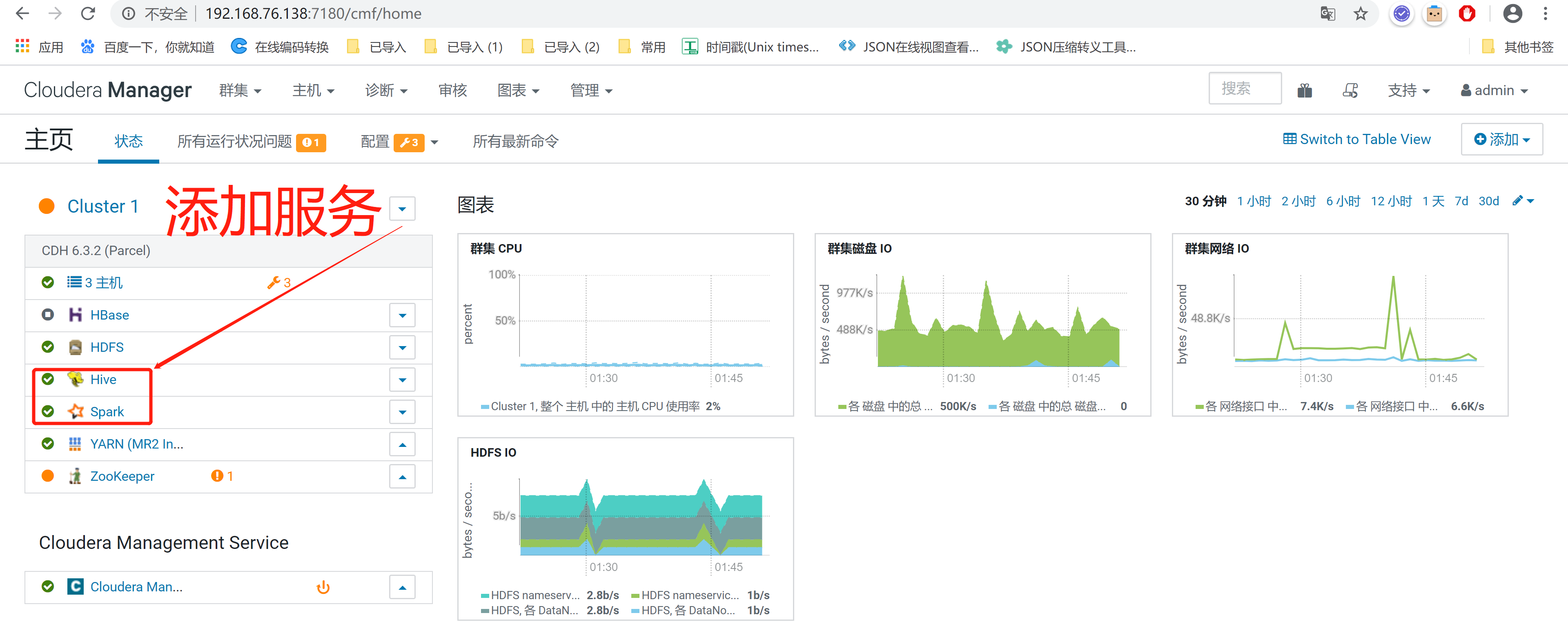The width and height of the screenshot is (1568, 642).
Task: Click Switch to Table View link
Action: click(1357, 139)
